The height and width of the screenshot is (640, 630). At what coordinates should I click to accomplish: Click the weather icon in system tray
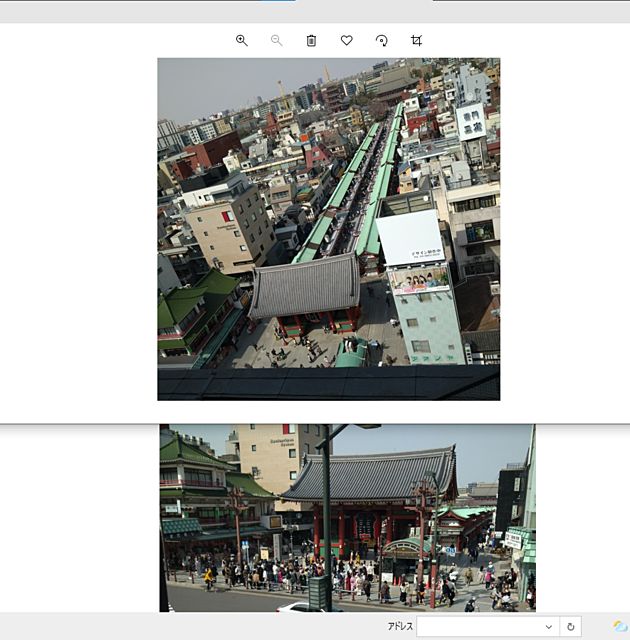619,627
